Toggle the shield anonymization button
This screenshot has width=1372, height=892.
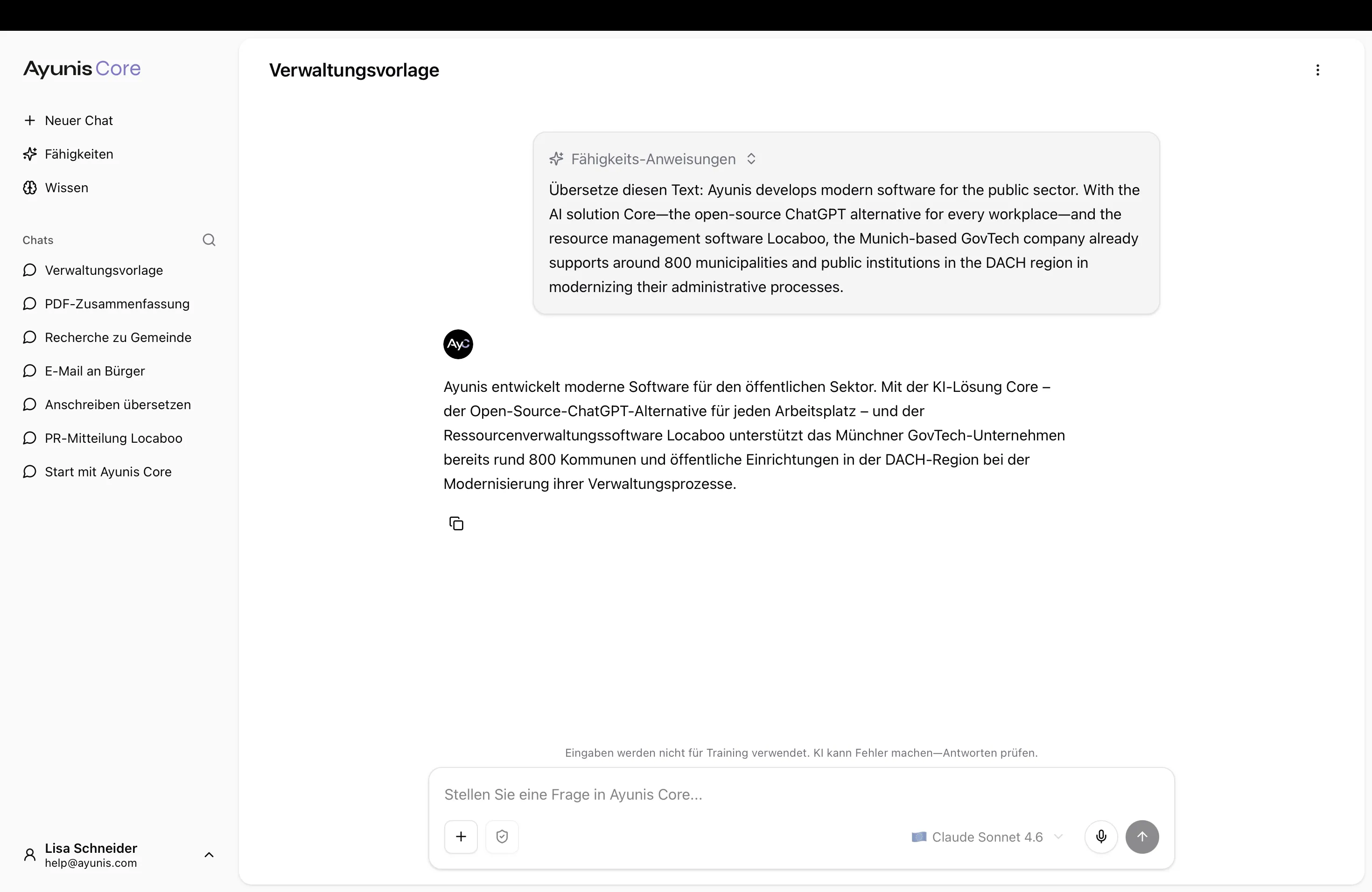click(x=502, y=836)
